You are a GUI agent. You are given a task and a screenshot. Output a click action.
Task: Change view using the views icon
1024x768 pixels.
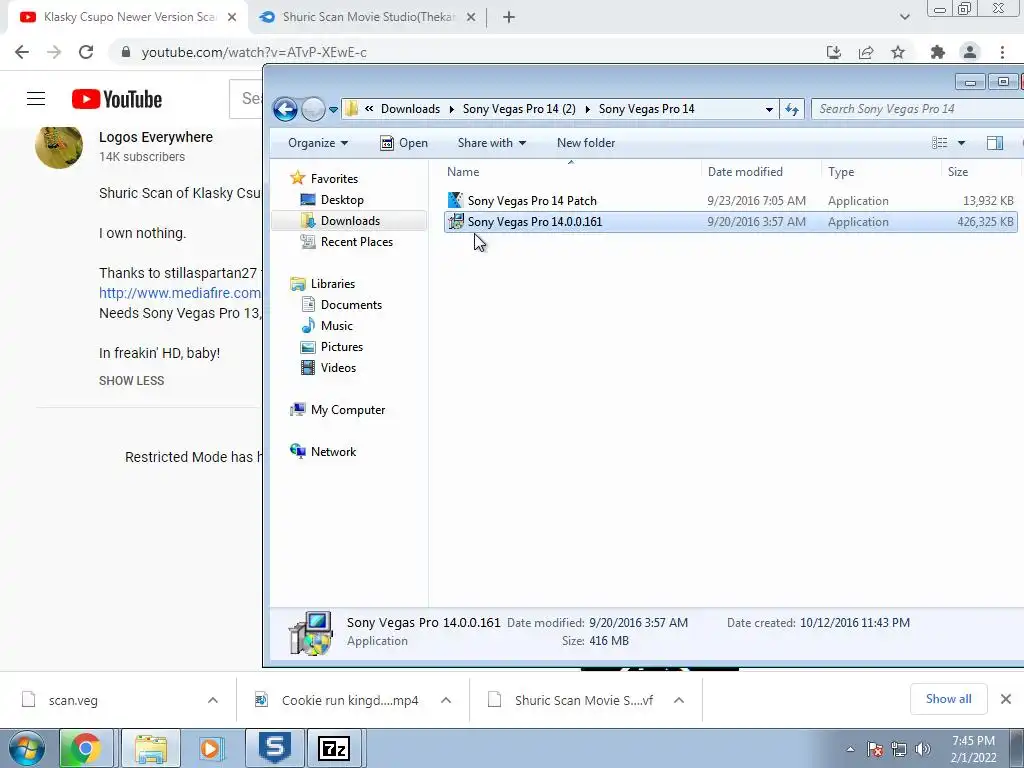(x=939, y=143)
